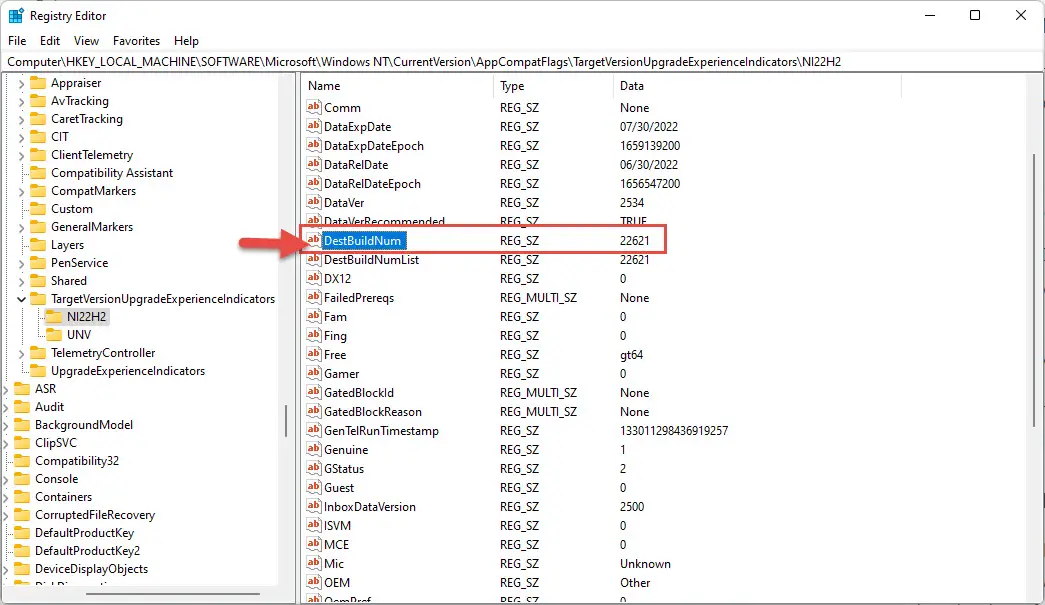This screenshot has height=605, width=1045.
Task: Click the DataVer string value icon
Action: (314, 202)
